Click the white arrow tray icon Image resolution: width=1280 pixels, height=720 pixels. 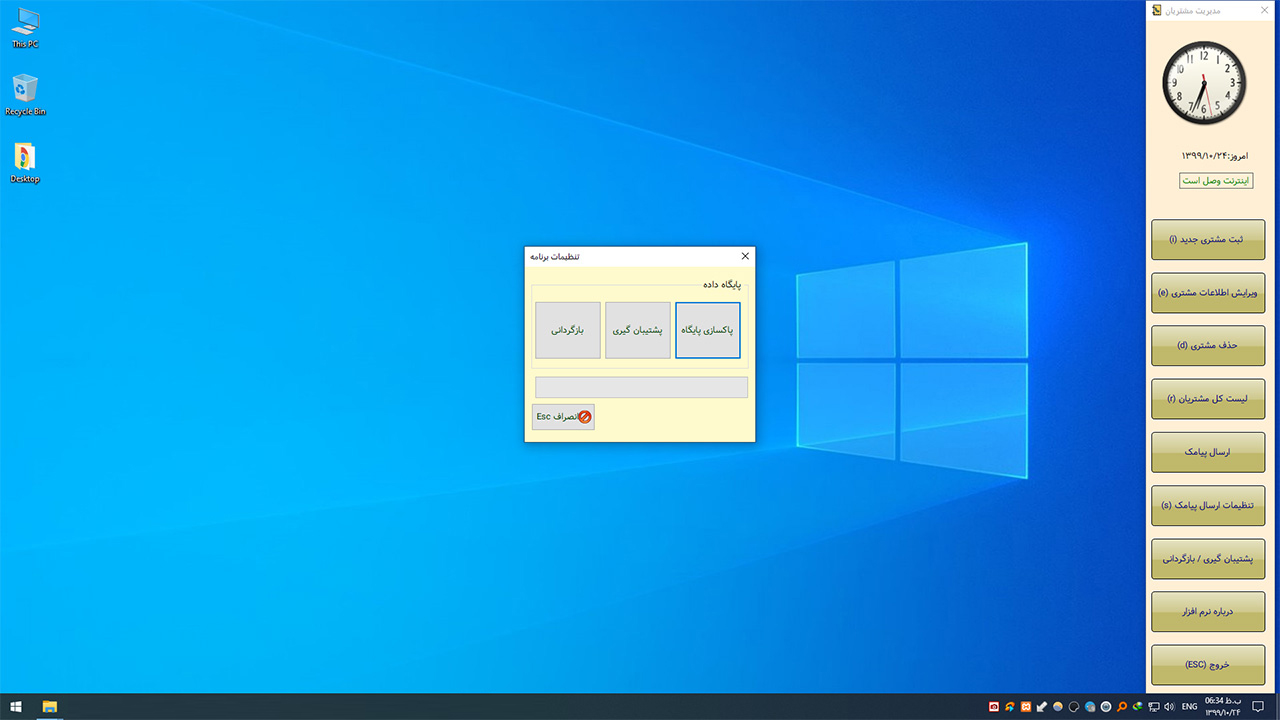coord(1042,707)
